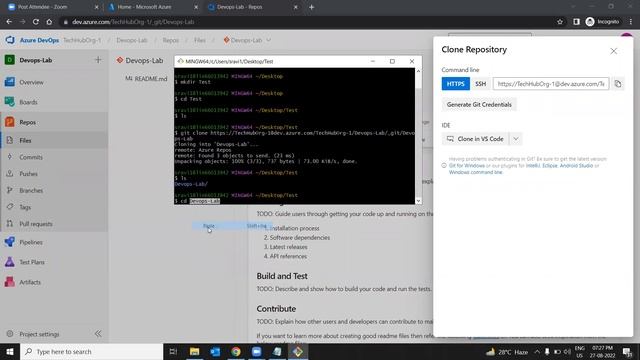Select HTTPS clone option

[x=456, y=84]
